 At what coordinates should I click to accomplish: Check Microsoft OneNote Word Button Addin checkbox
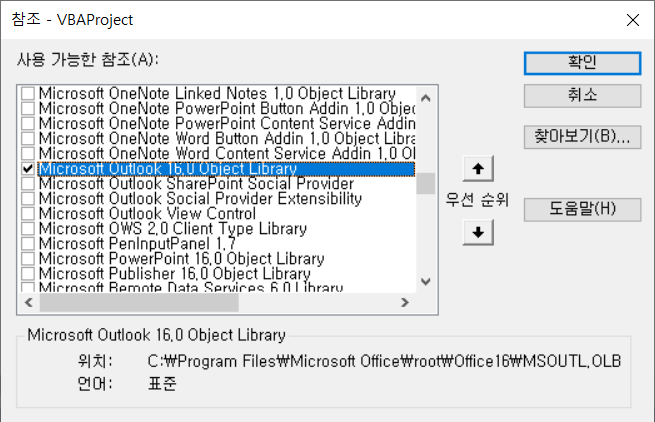pos(28,138)
